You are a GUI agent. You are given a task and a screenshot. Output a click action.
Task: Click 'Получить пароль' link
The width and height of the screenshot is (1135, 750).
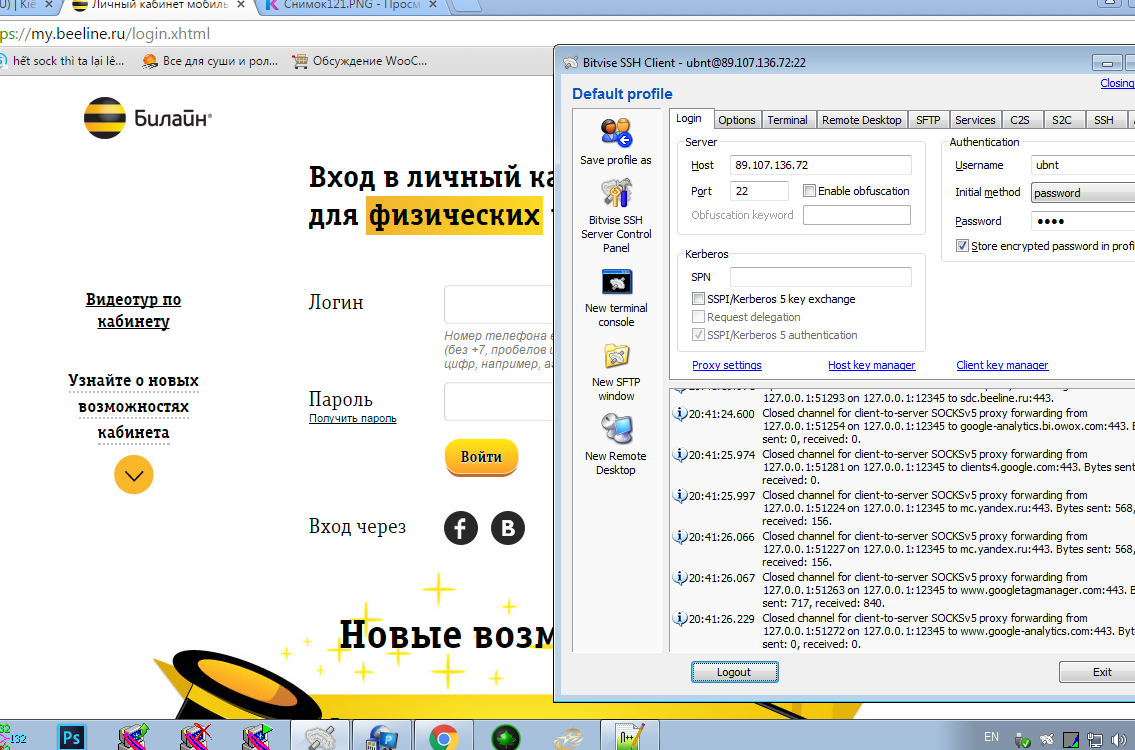click(353, 418)
